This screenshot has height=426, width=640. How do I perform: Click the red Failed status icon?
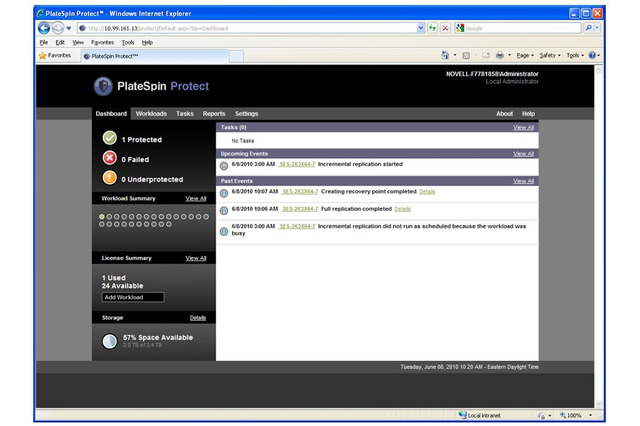click(x=109, y=158)
